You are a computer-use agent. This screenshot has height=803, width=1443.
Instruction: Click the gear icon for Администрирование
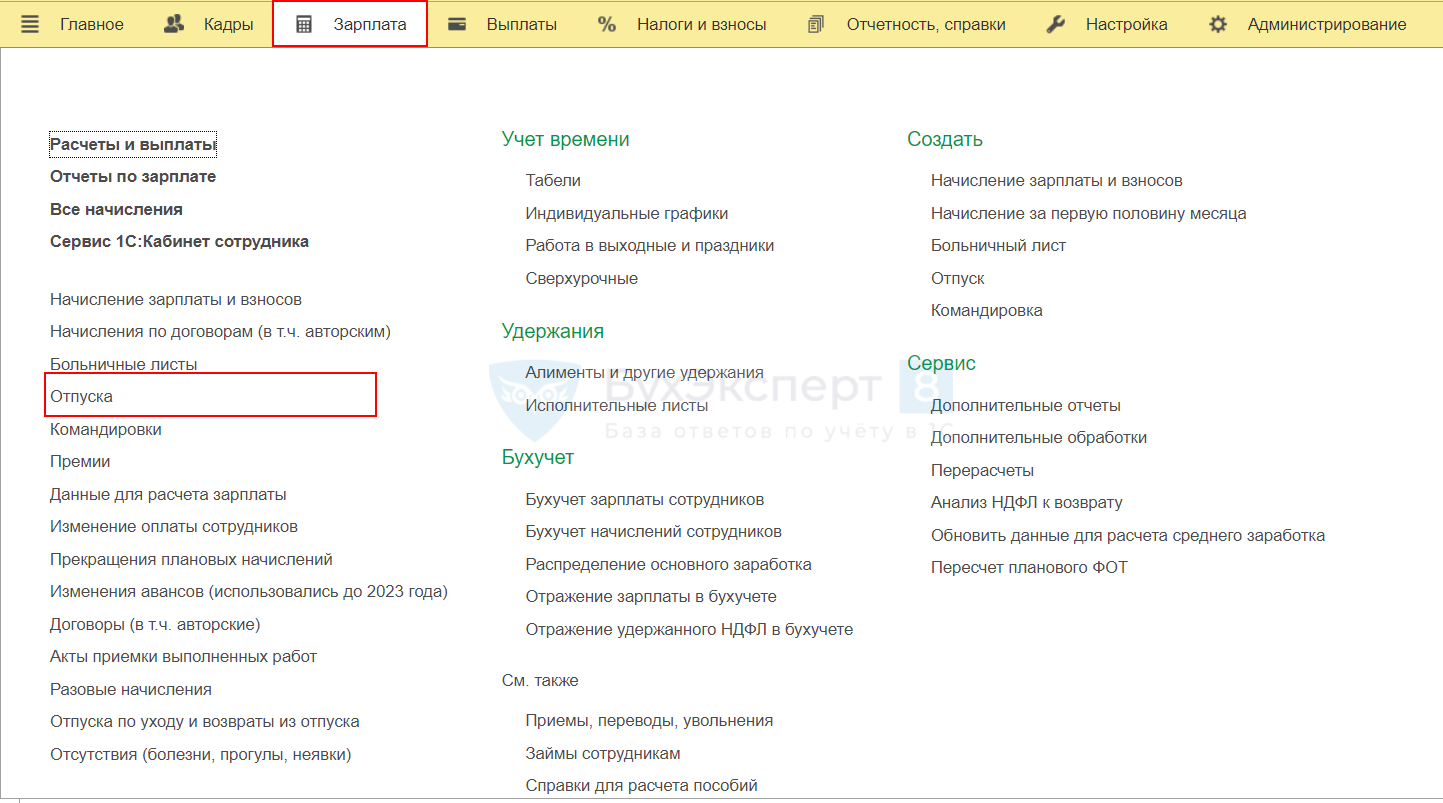(x=1217, y=24)
